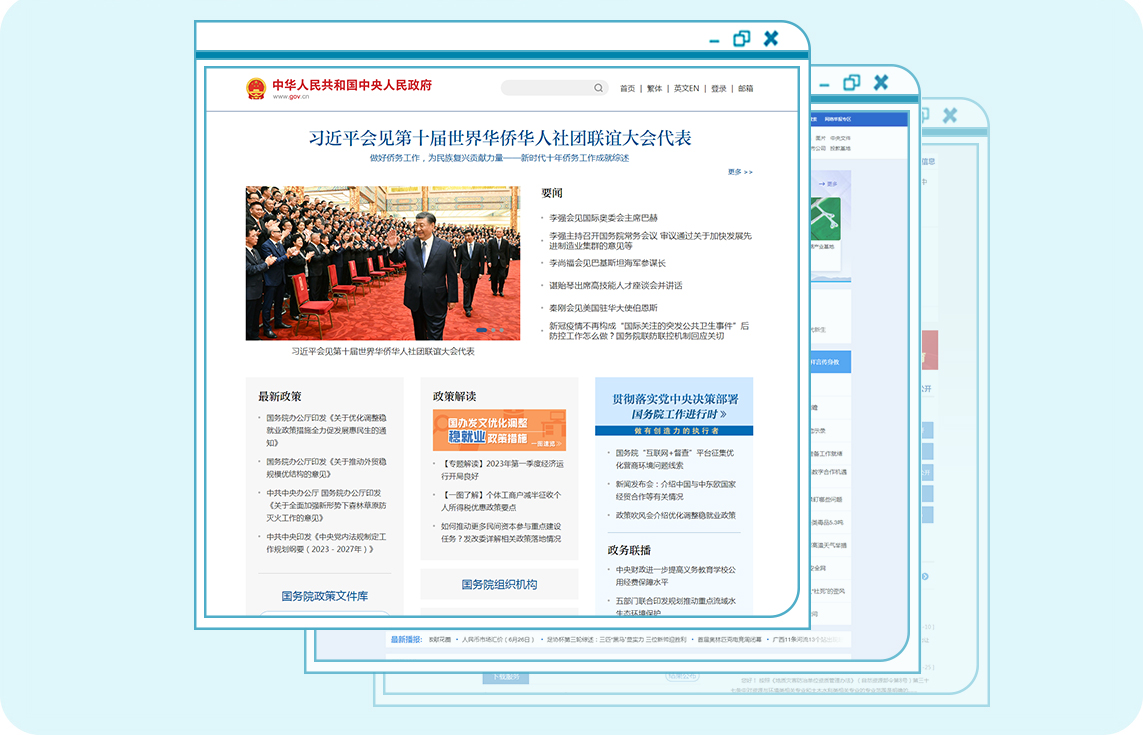This screenshot has width=1143, height=735.
Task: Open 政策吹风会介绍优化调整稳就业政策
Action: tap(676, 516)
